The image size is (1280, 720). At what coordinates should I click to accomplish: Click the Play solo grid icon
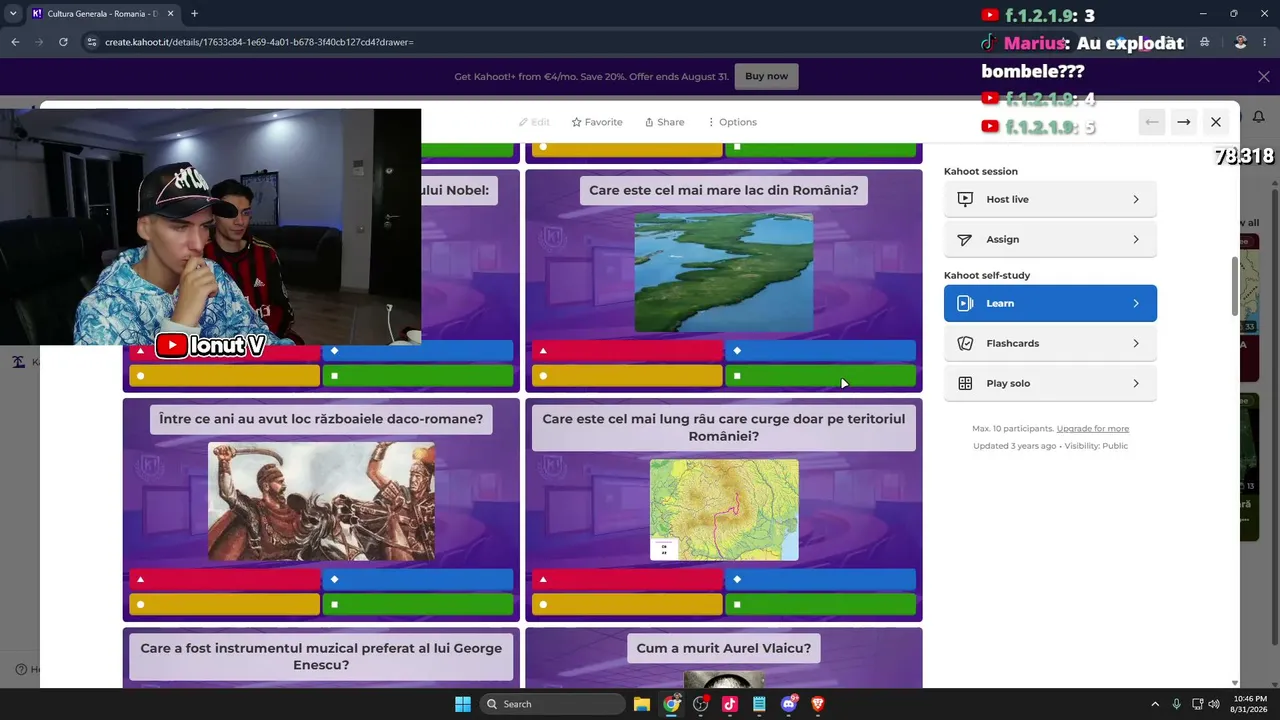click(x=965, y=383)
